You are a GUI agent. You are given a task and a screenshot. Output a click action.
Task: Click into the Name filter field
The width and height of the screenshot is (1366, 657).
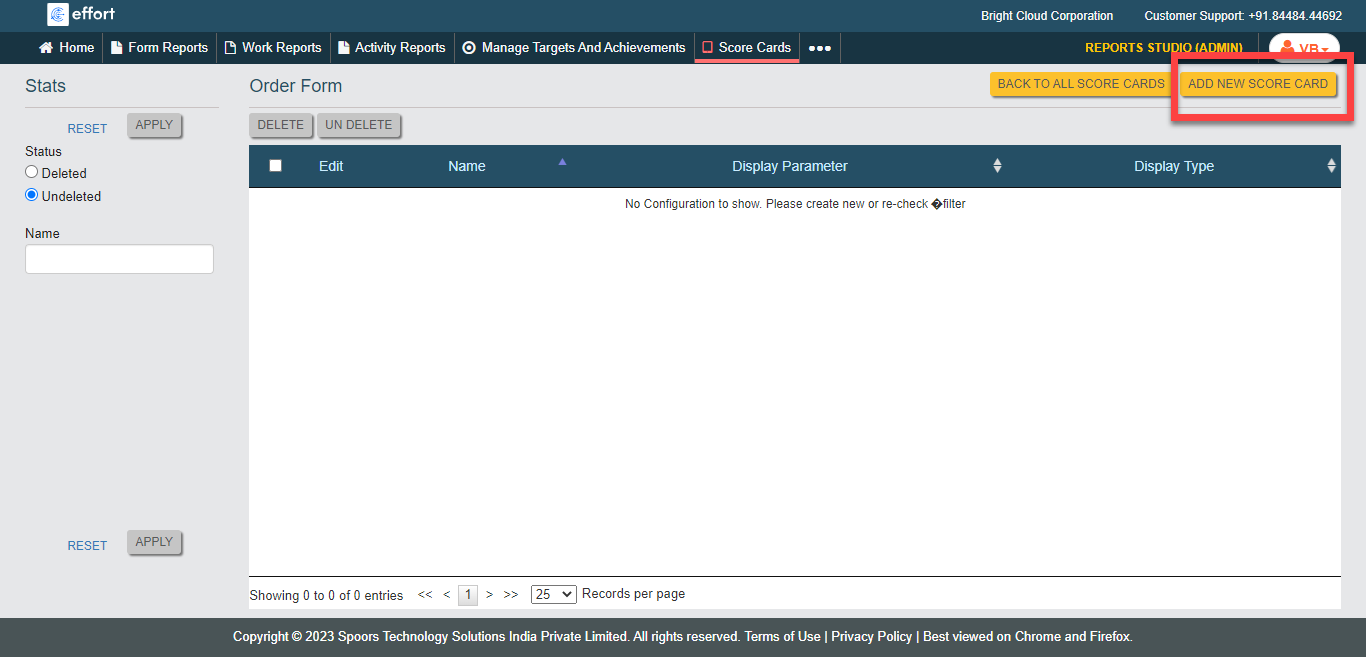tap(119, 259)
